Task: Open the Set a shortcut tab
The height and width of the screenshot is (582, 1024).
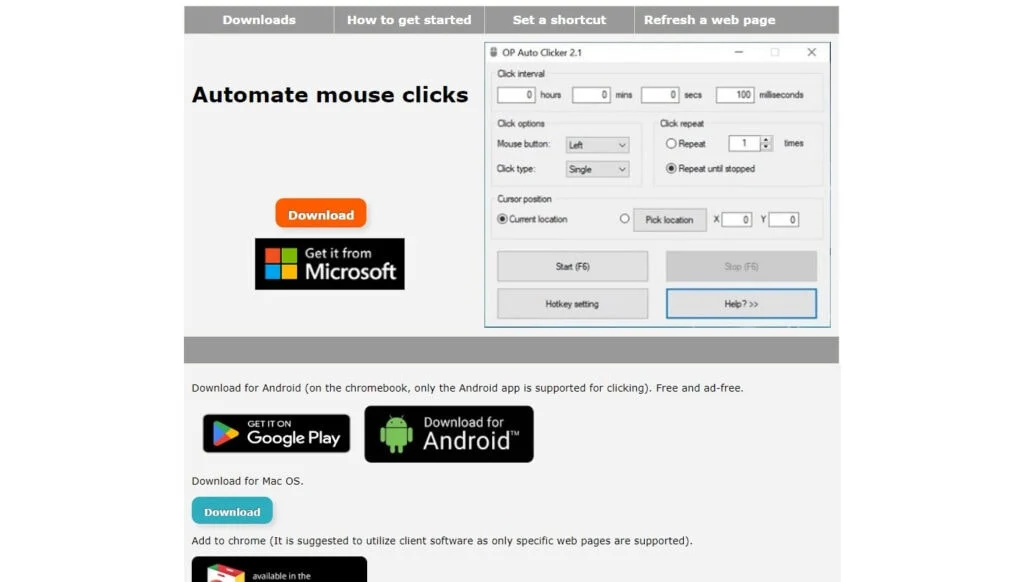Action: click(559, 20)
